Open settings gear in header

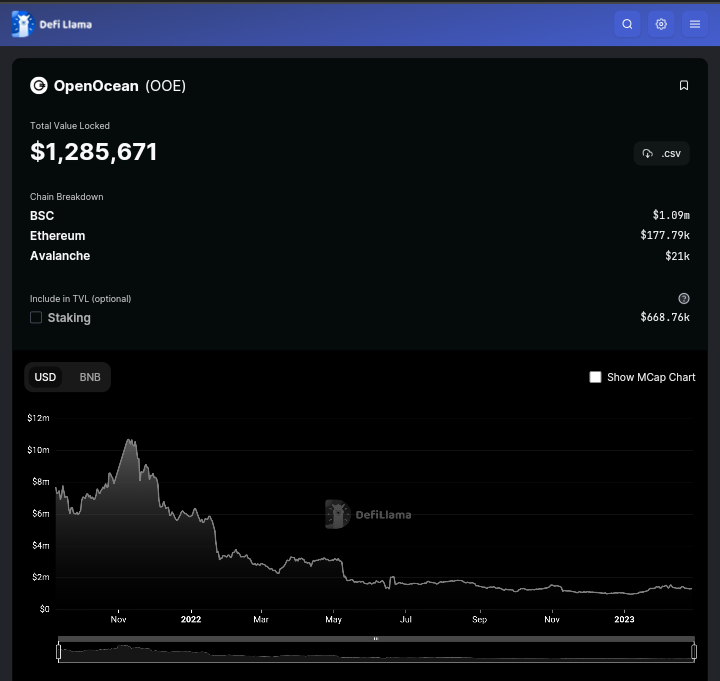[661, 24]
